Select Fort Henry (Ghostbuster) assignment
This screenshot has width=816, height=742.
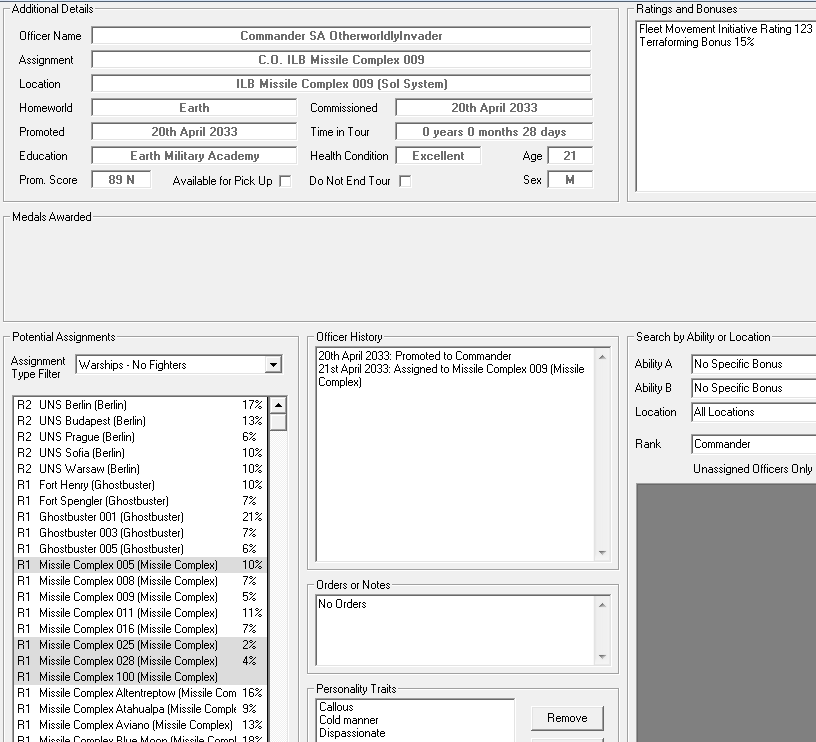[x=140, y=485]
